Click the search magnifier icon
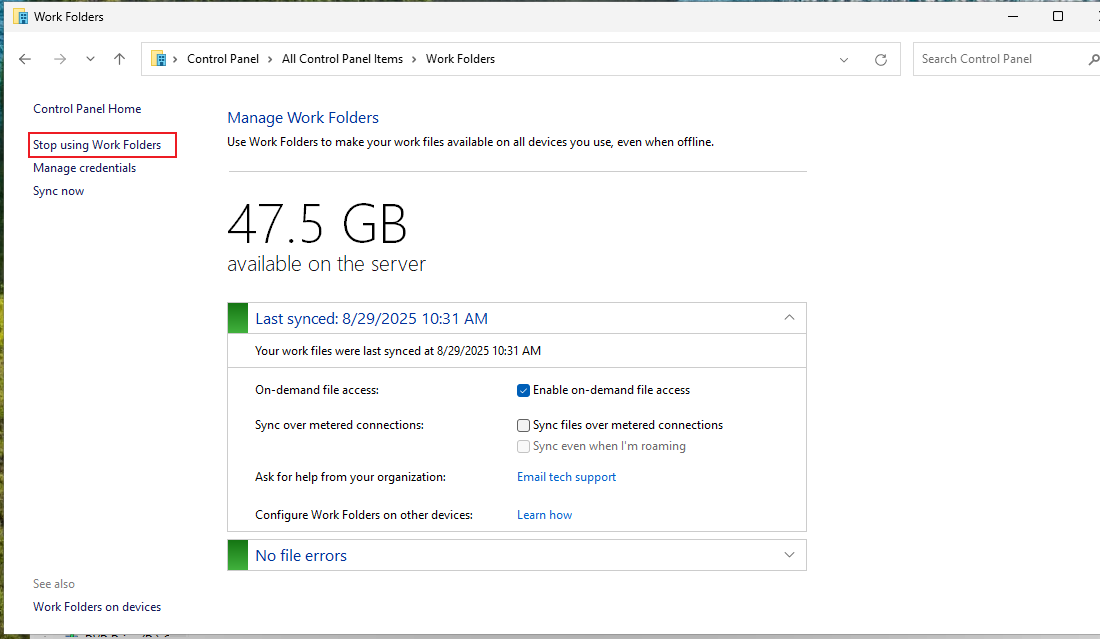The width and height of the screenshot is (1100, 639). (x=1093, y=60)
